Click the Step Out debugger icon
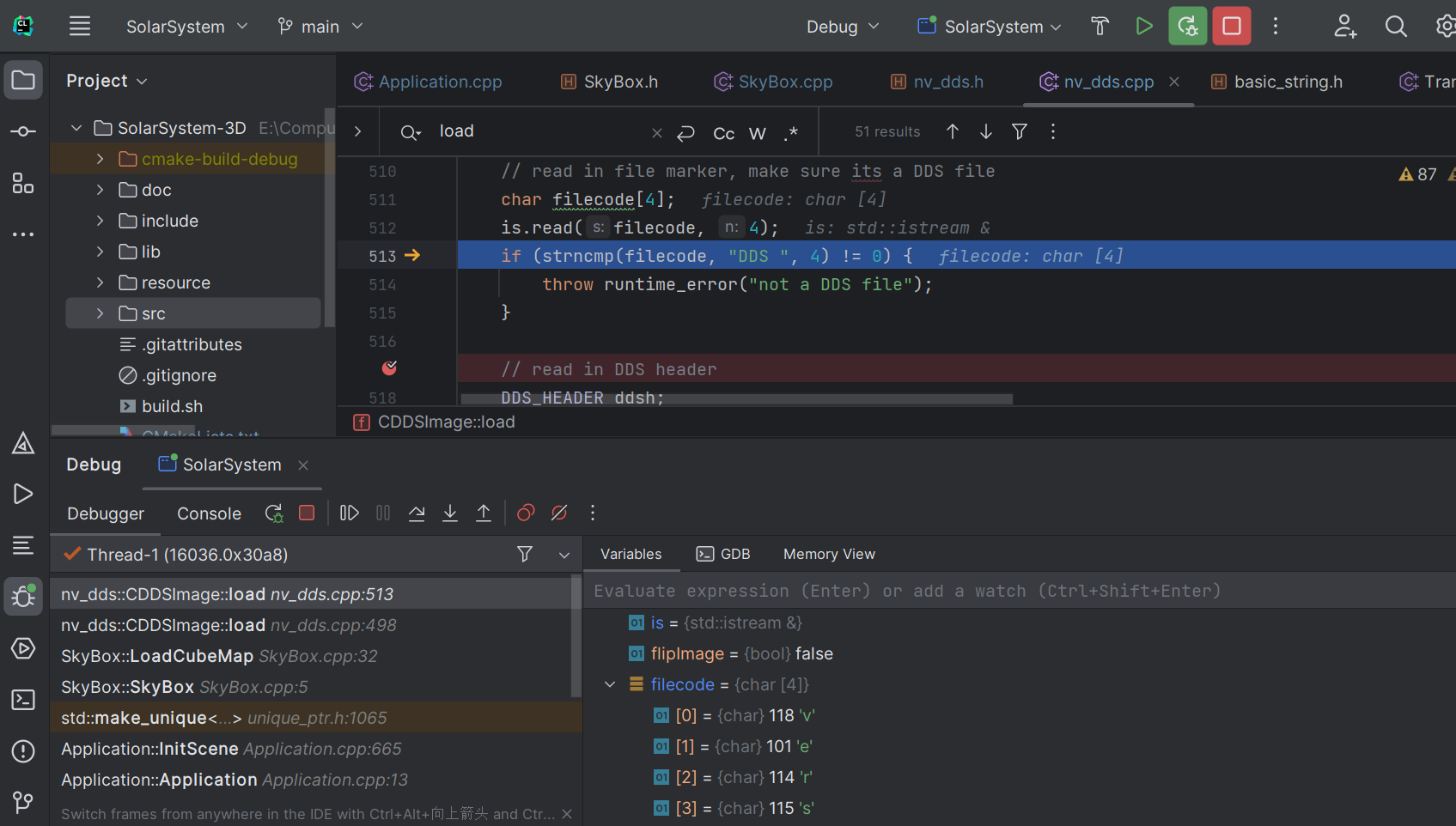 pos(484,513)
